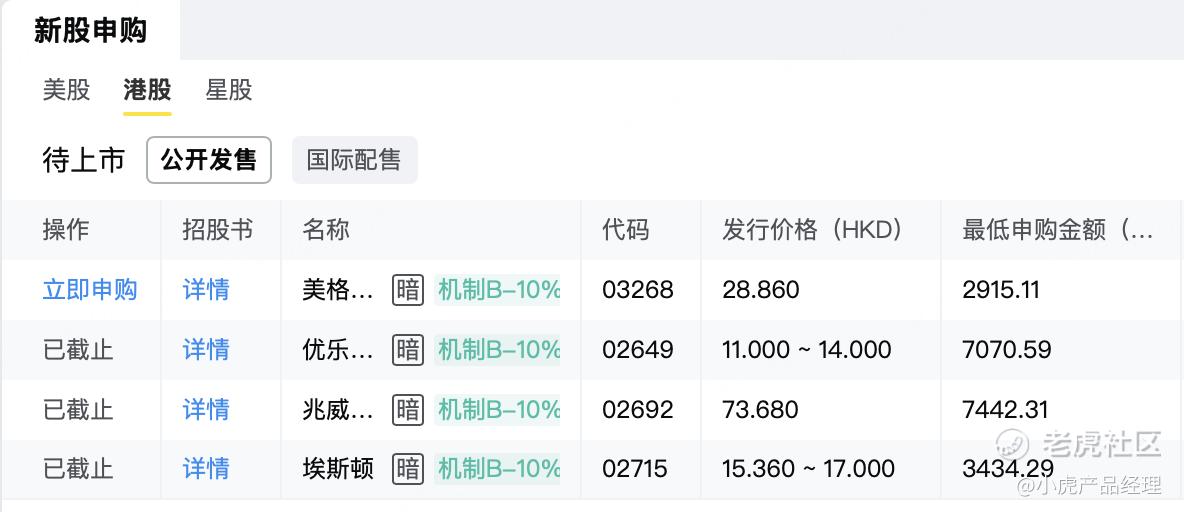This screenshot has width=1184, height=512.
Task: Click the 代码 column header
Action: tap(626, 230)
